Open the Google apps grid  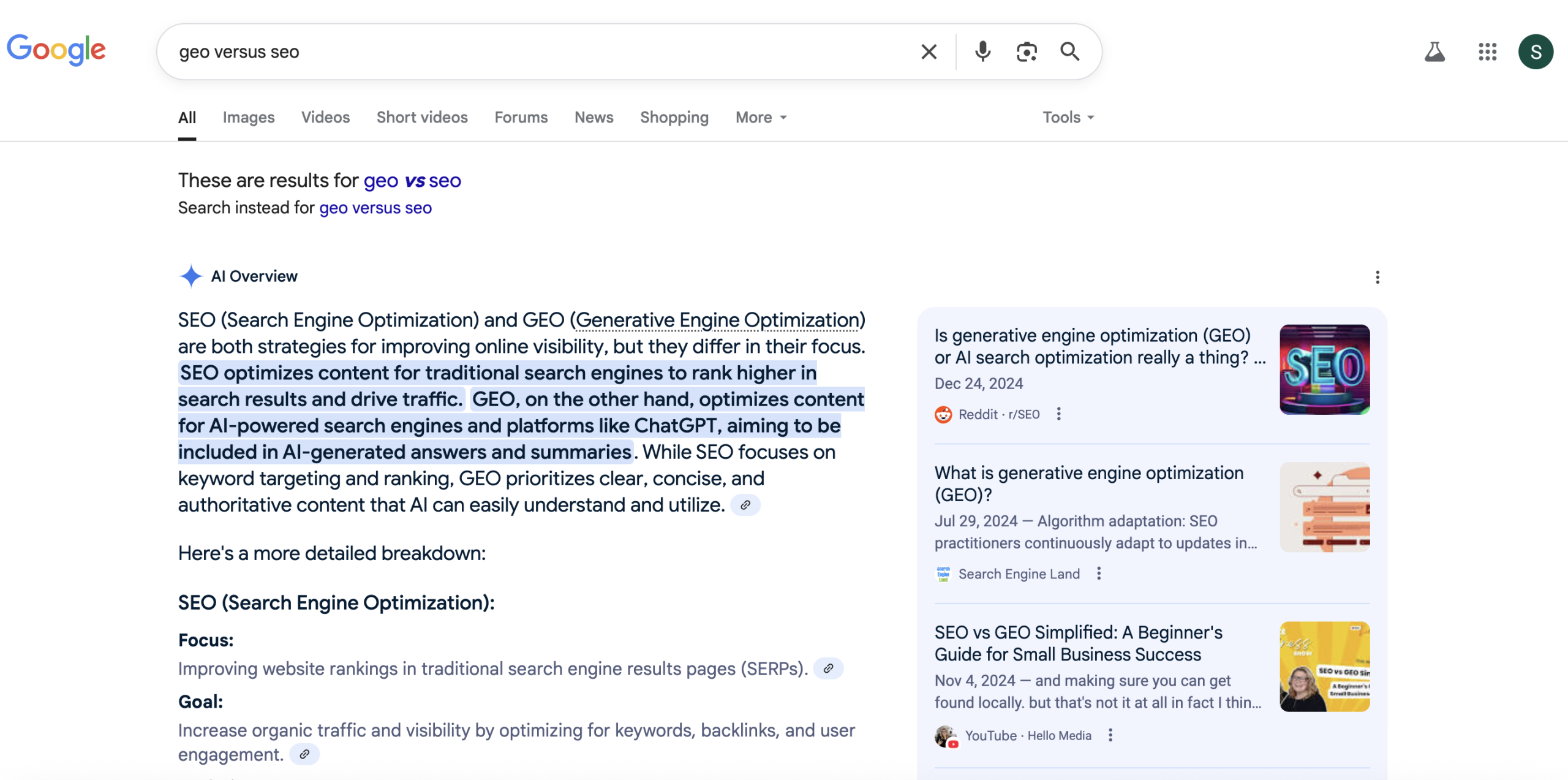click(1487, 51)
